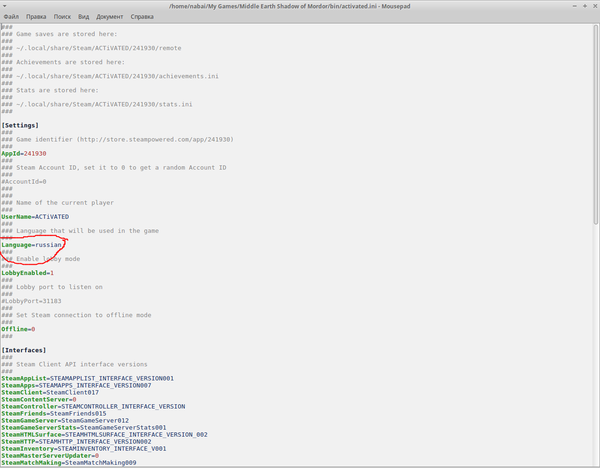
Task: Open the Справка menu
Action: (x=143, y=17)
